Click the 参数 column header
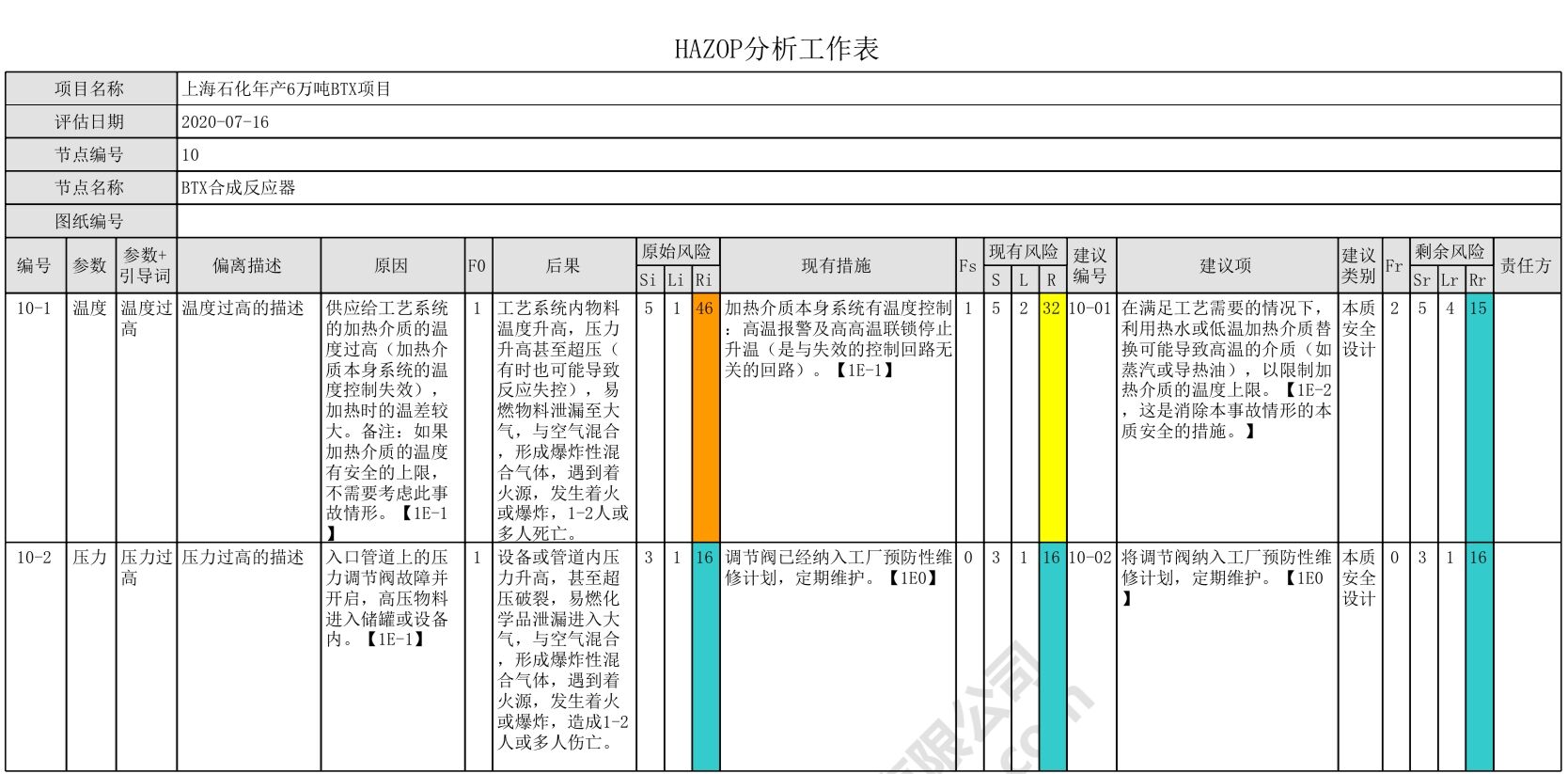The width and height of the screenshot is (1568, 774). click(90, 266)
